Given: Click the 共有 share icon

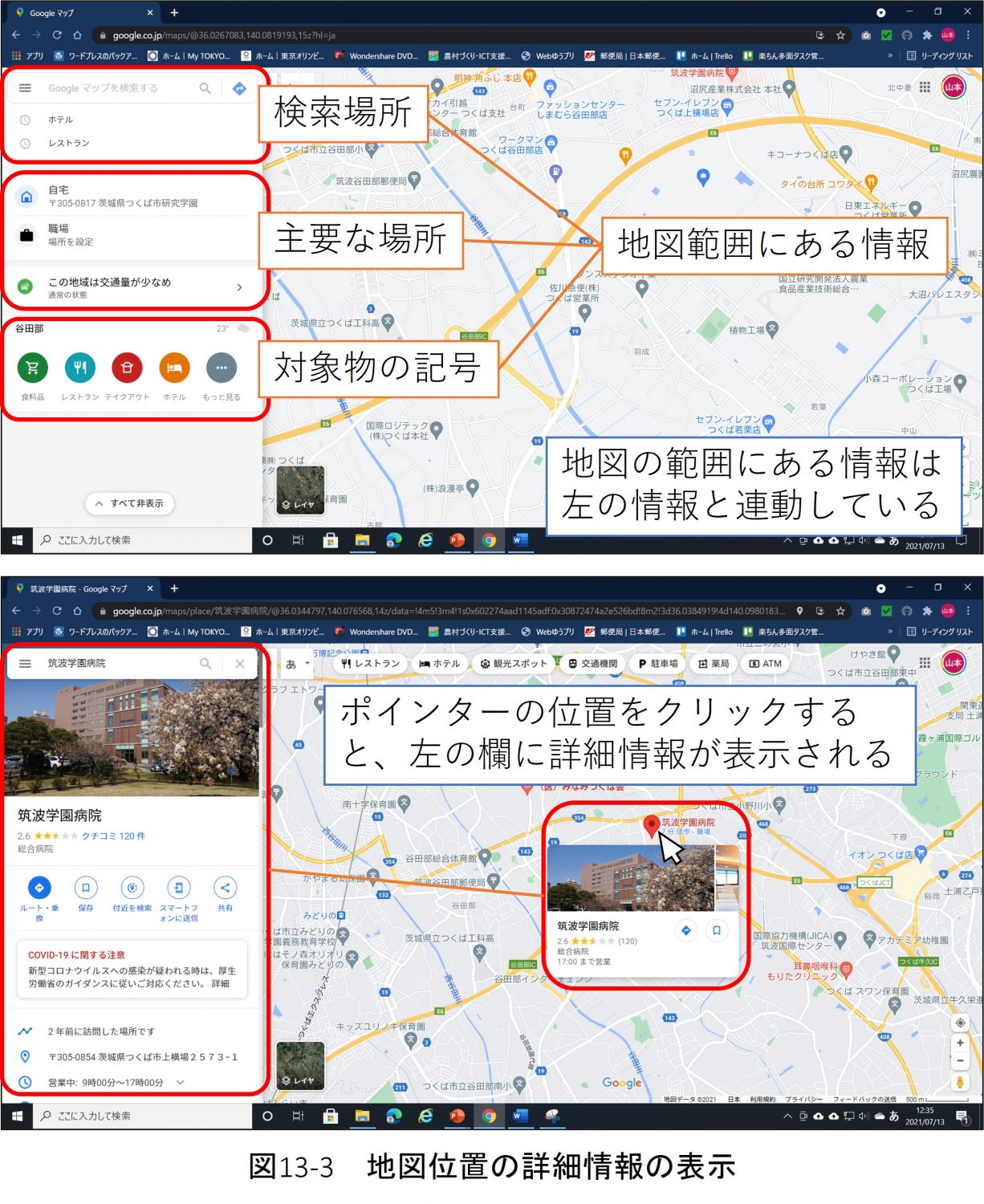Looking at the screenshot, I should point(226,887).
